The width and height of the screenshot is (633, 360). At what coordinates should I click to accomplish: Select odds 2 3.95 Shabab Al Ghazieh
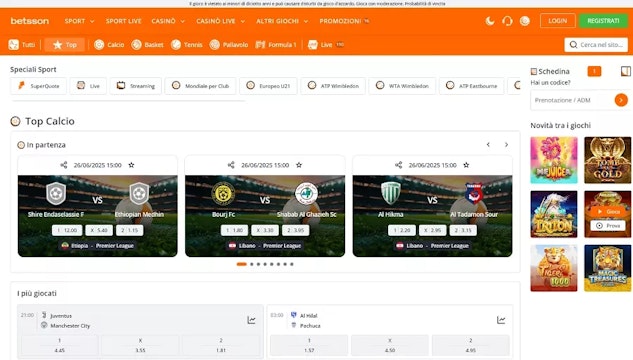point(296,230)
